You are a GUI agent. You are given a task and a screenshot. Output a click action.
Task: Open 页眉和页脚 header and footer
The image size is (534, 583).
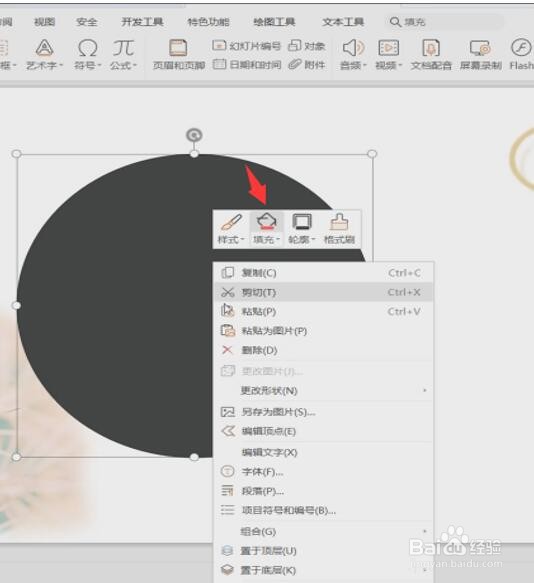point(178,54)
